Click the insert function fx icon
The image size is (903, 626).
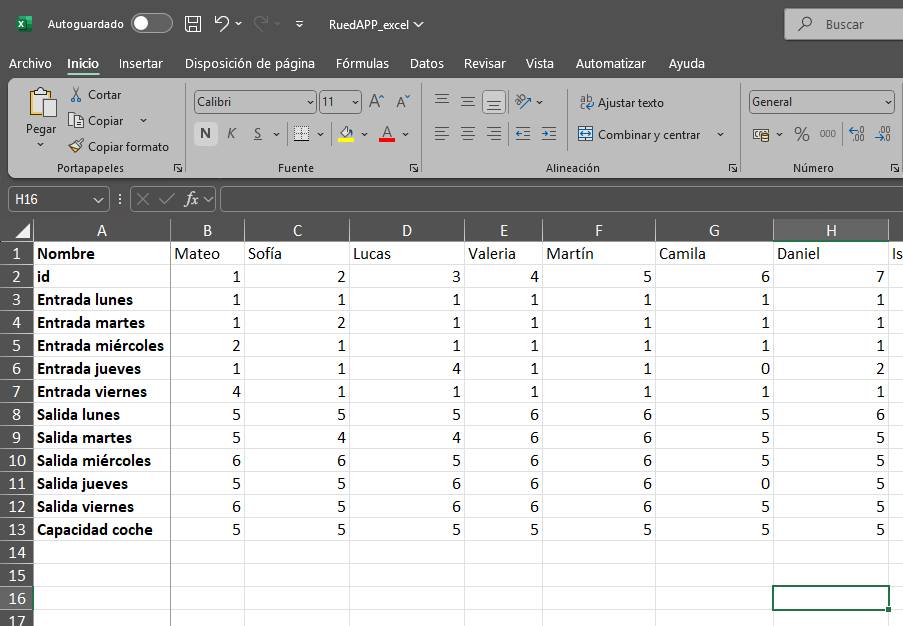(x=192, y=199)
